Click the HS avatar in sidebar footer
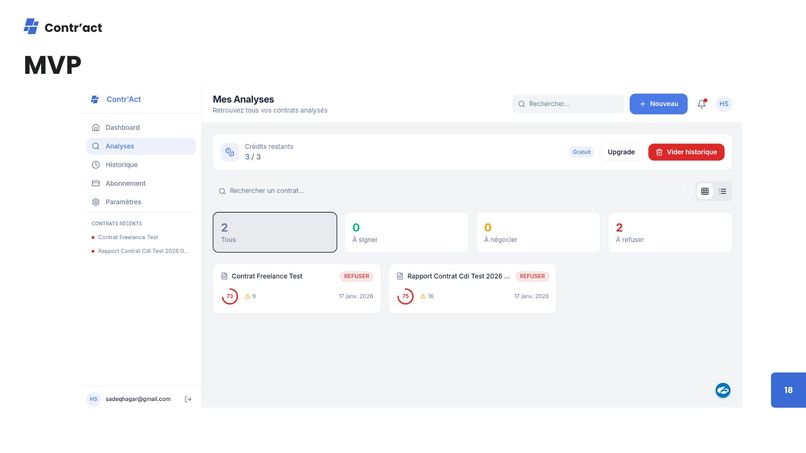The image size is (806, 453). click(94, 399)
